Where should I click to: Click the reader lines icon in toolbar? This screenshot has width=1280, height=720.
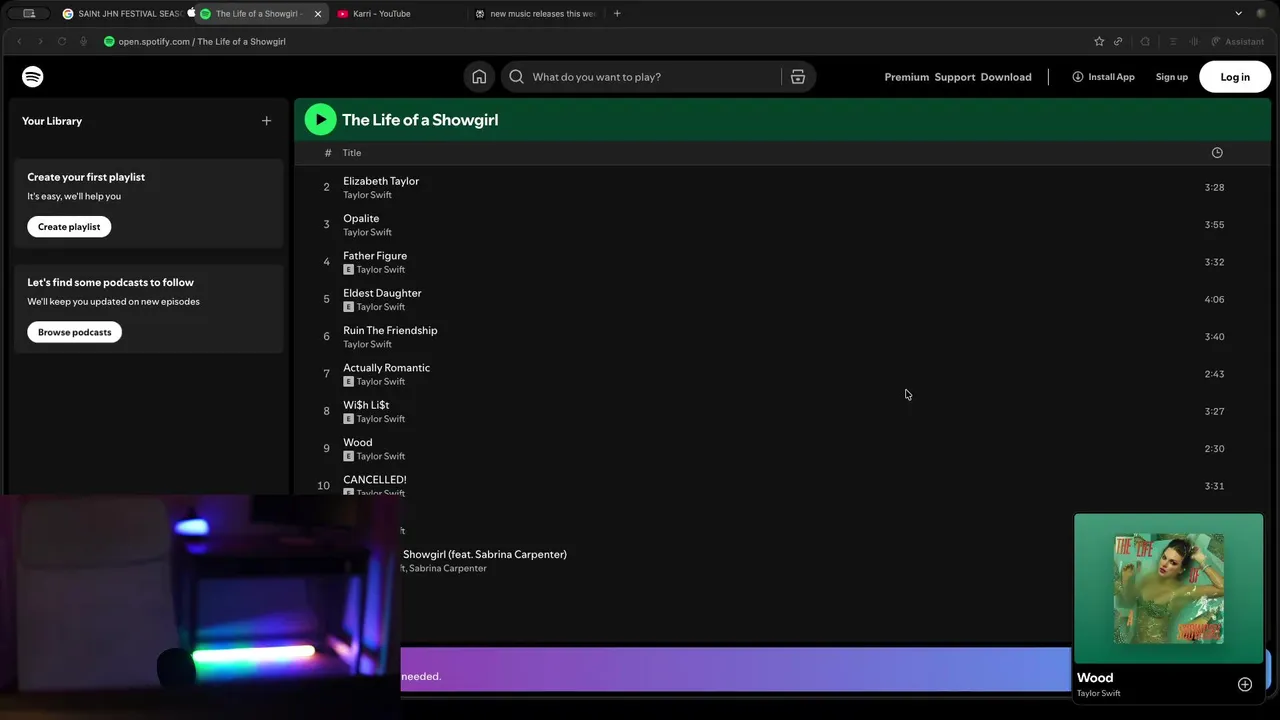tap(1173, 41)
